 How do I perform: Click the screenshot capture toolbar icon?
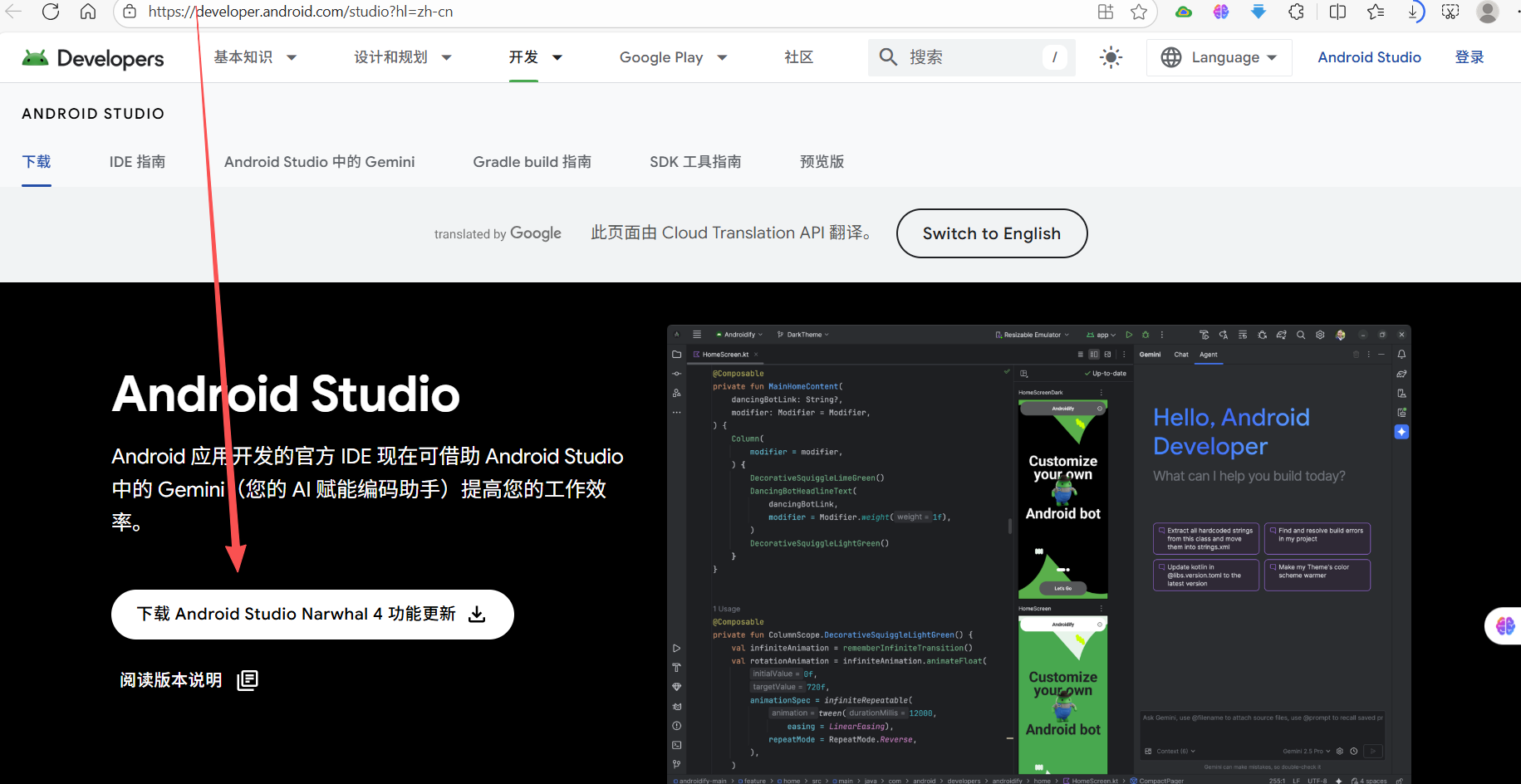pyautogui.click(x=1450, y=12)
